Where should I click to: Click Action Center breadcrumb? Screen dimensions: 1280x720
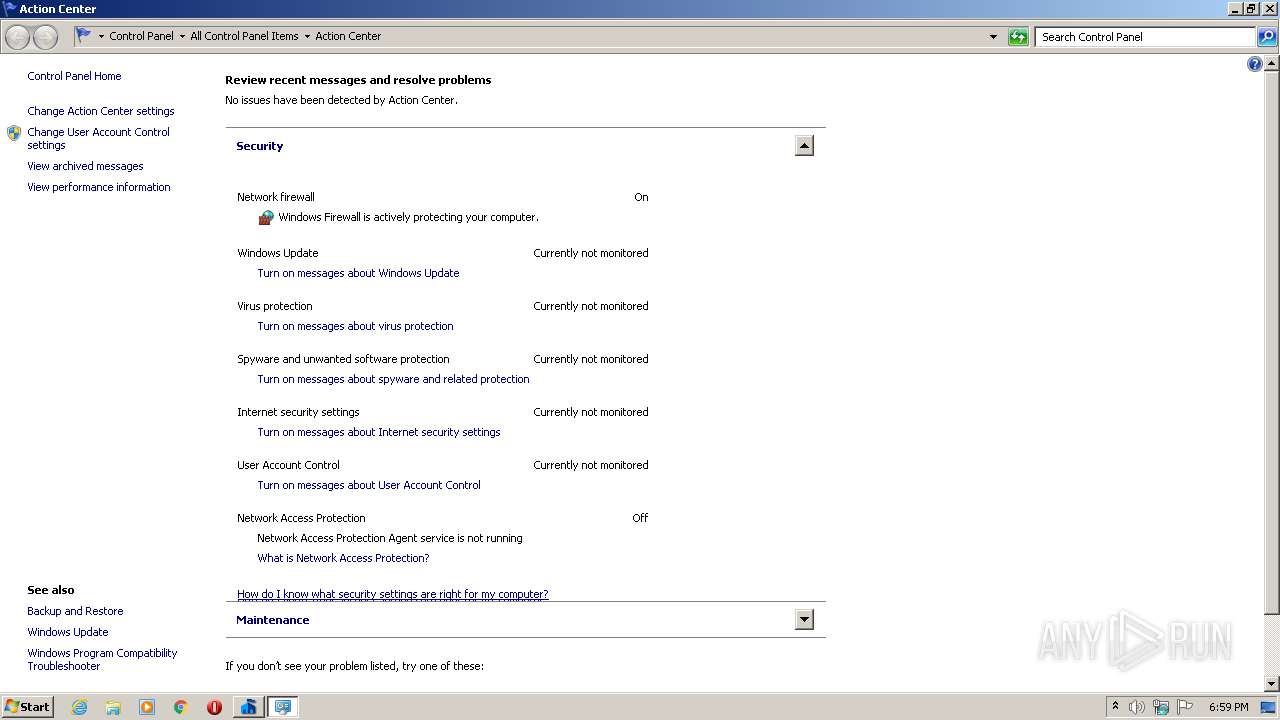pos(348,36)
